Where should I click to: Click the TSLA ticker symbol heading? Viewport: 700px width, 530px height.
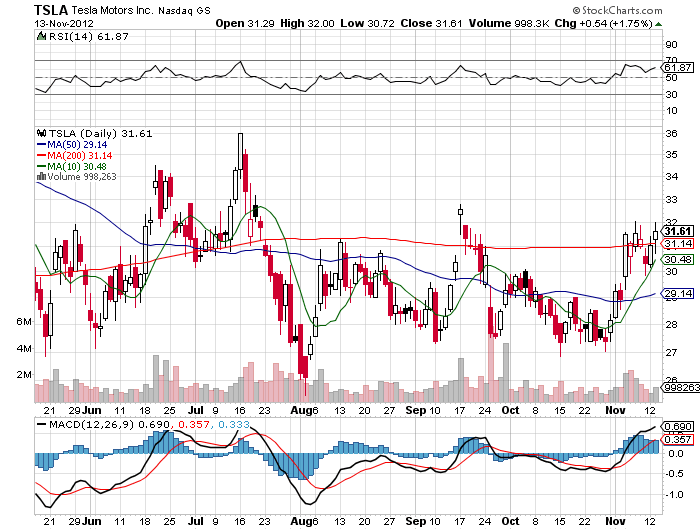click(x=51, y=10)
